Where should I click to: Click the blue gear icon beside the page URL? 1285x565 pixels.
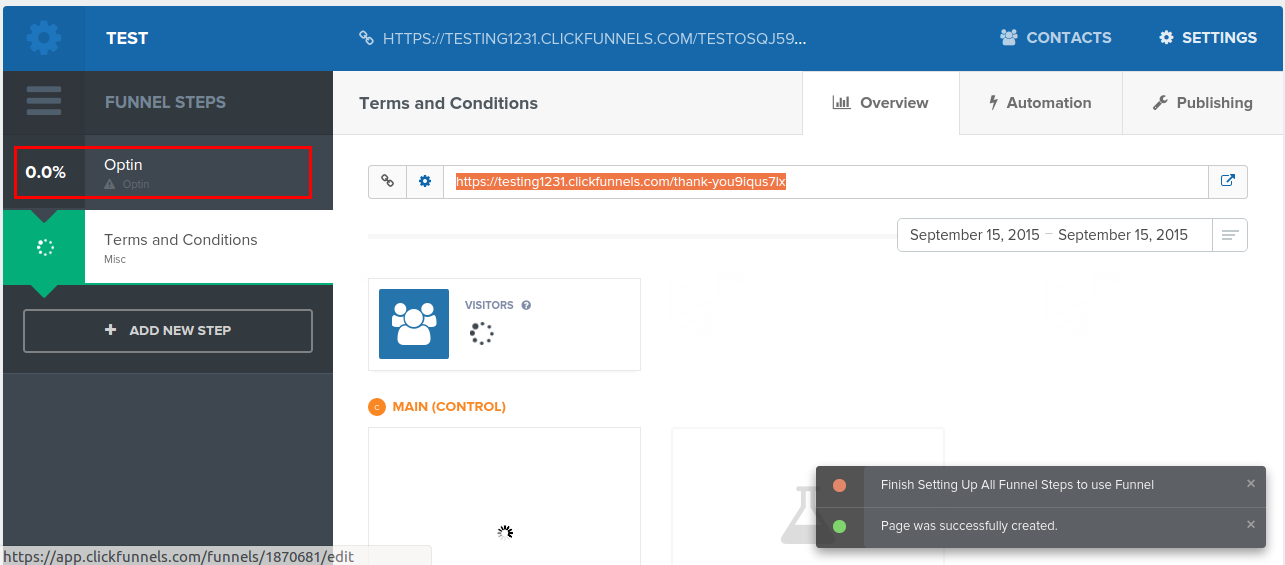pos(424,182)
